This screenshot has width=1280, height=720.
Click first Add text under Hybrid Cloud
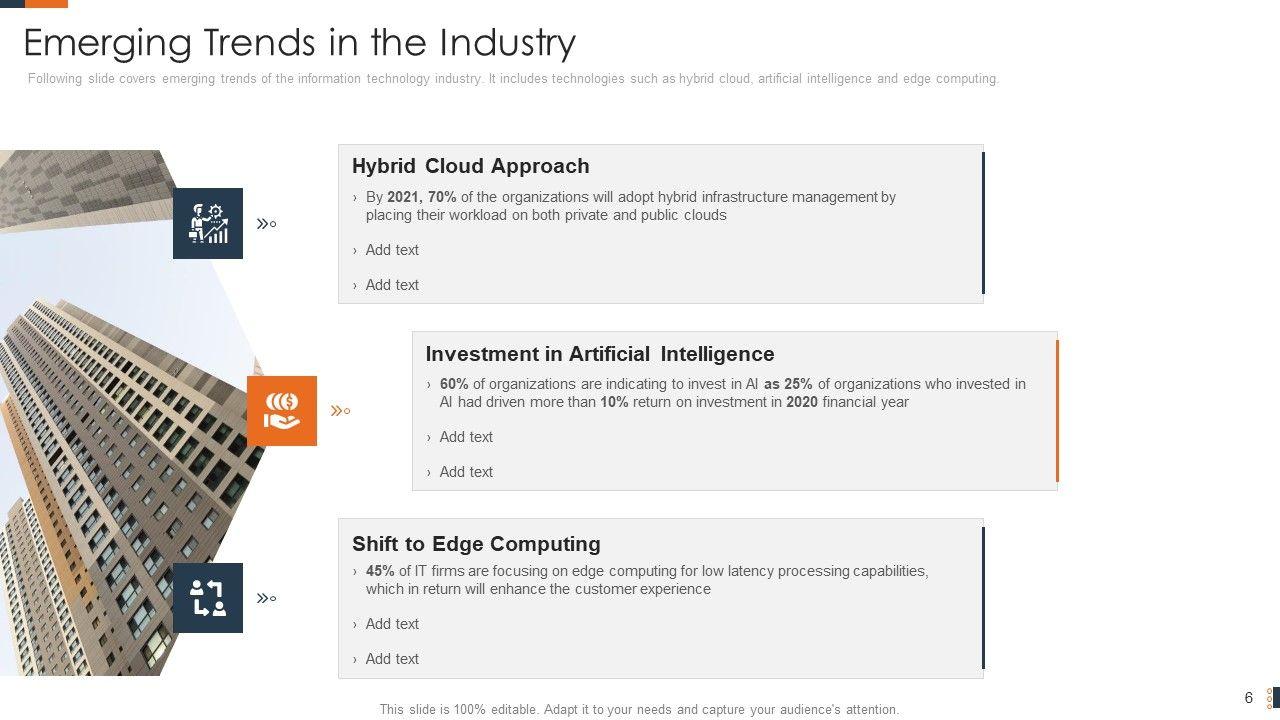pos(392,250)
